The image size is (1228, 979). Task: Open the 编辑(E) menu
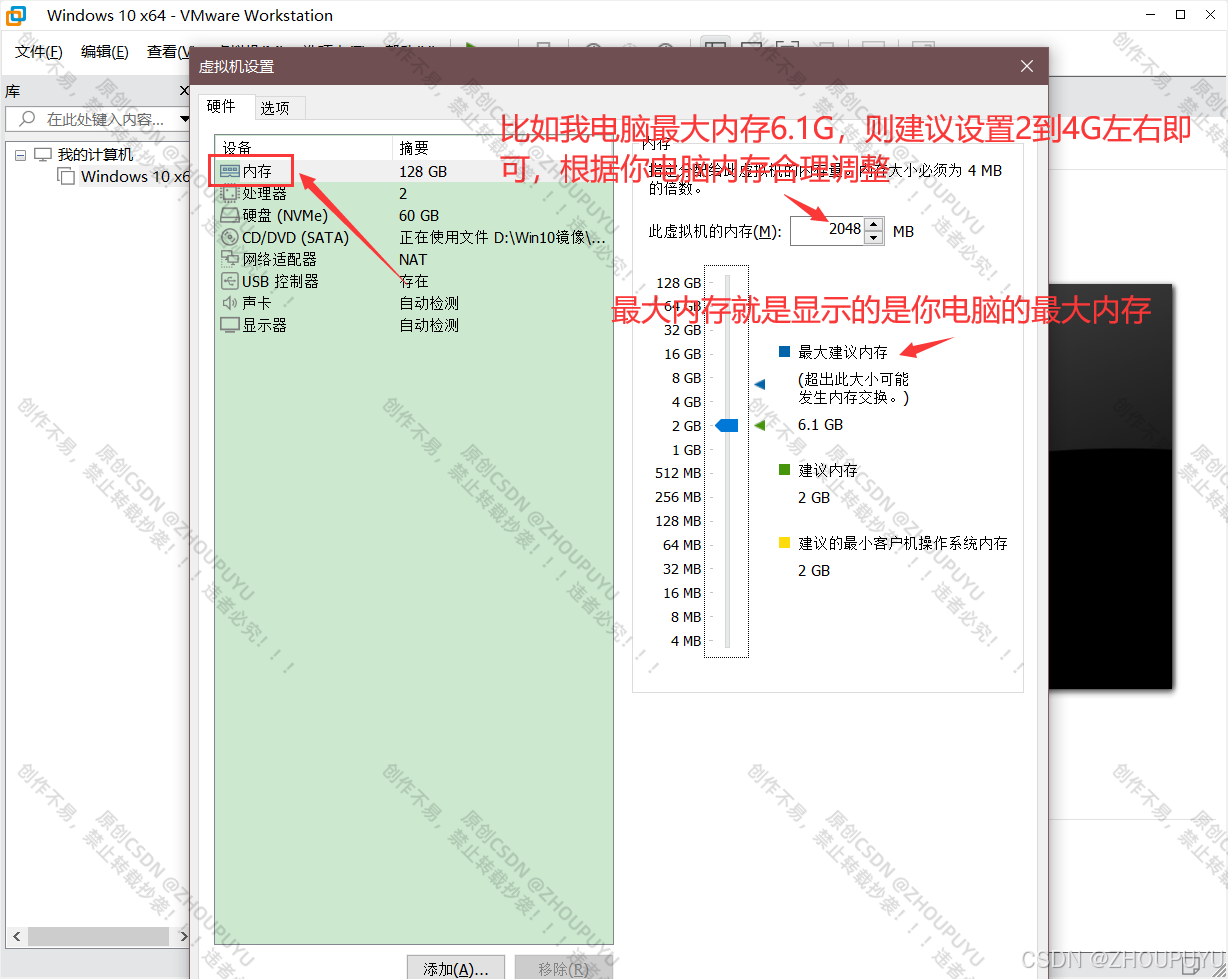click(105, 52)
